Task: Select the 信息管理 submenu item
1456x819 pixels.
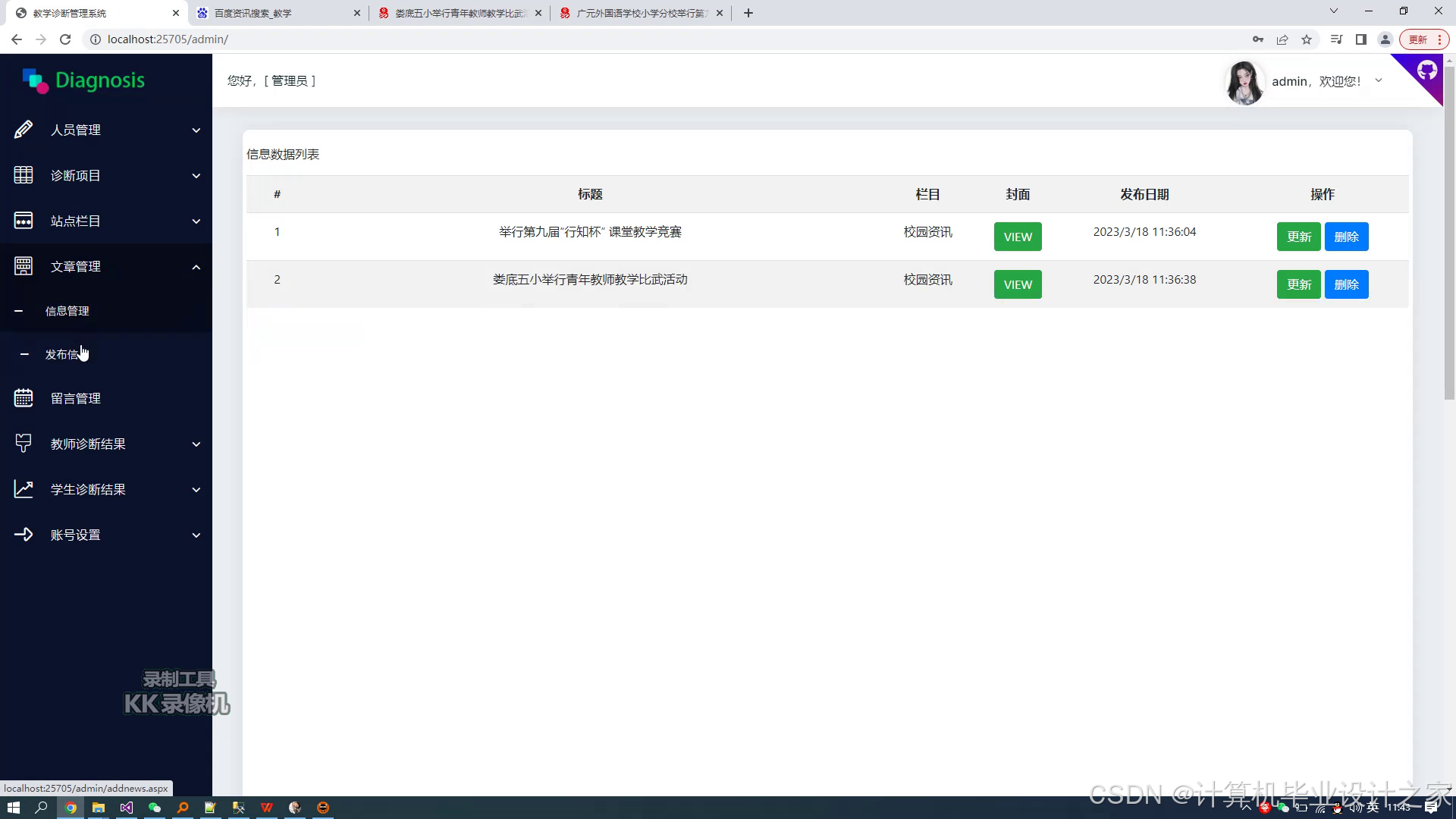Action: pos(67,311)
